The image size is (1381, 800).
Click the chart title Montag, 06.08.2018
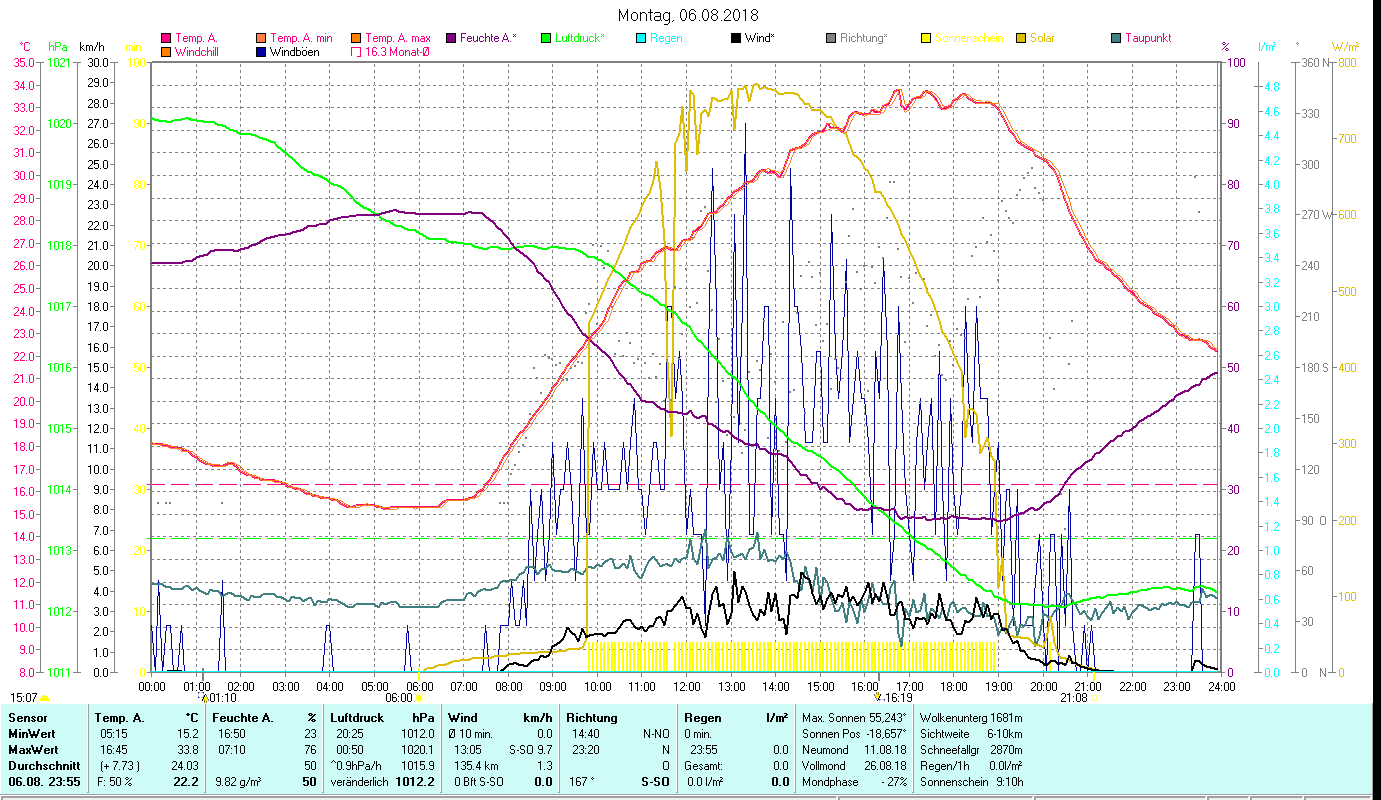(688, 15)
